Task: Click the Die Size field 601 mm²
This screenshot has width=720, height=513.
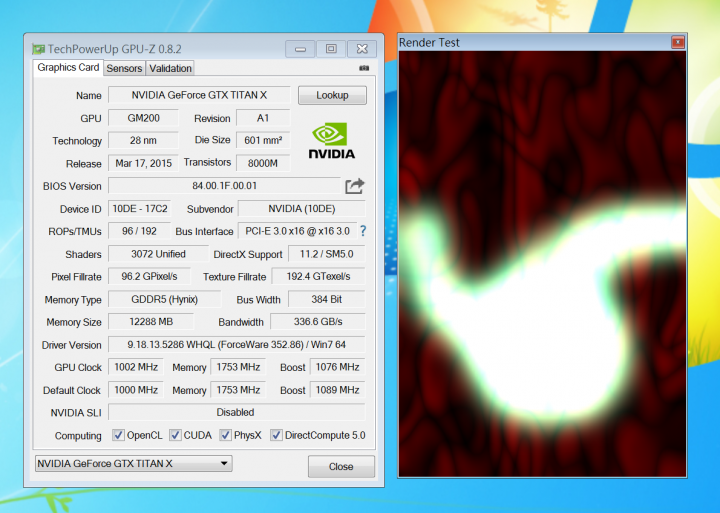Action: point(263,141)
